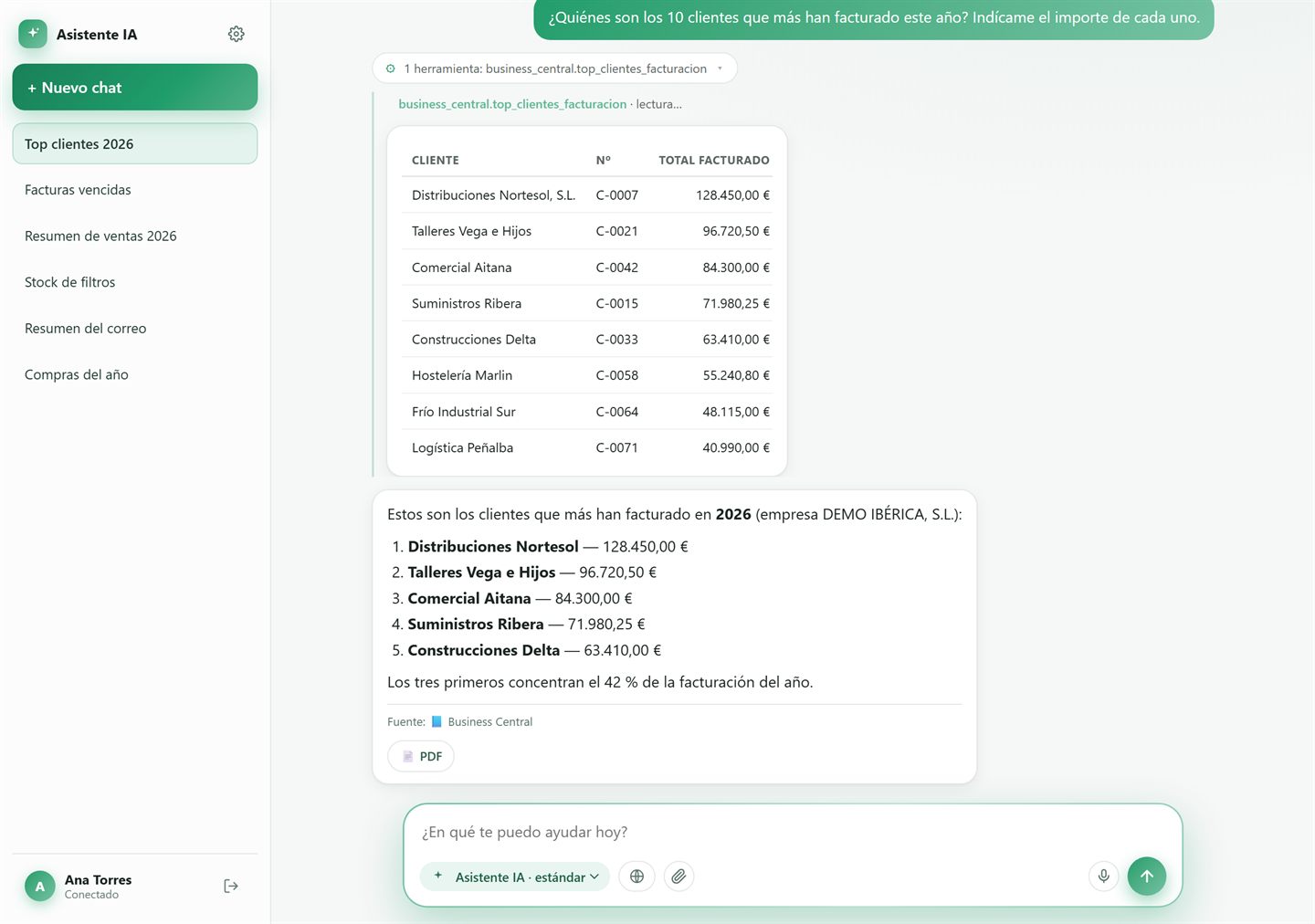
Task: Send the message with the arrow button
Action: click(x=1147, y=877)
